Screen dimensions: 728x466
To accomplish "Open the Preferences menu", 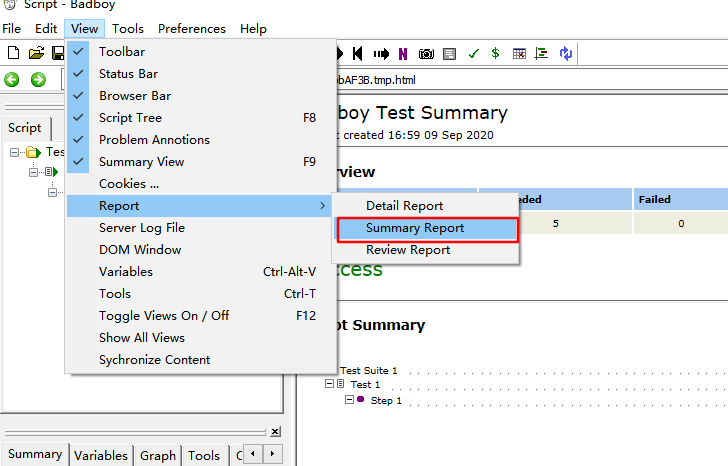I will coord(192,29).
